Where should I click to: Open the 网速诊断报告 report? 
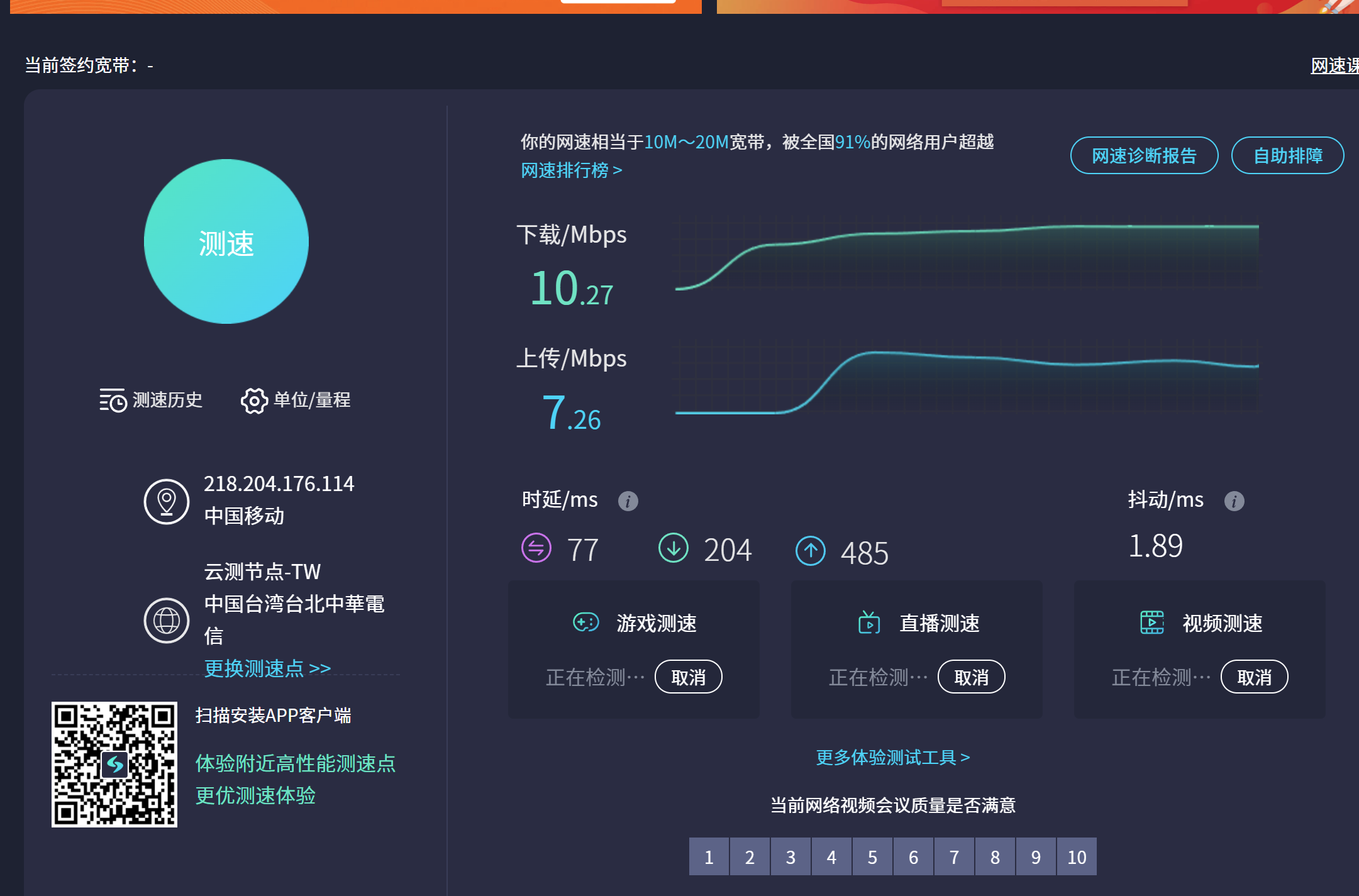pos(1144,155)
